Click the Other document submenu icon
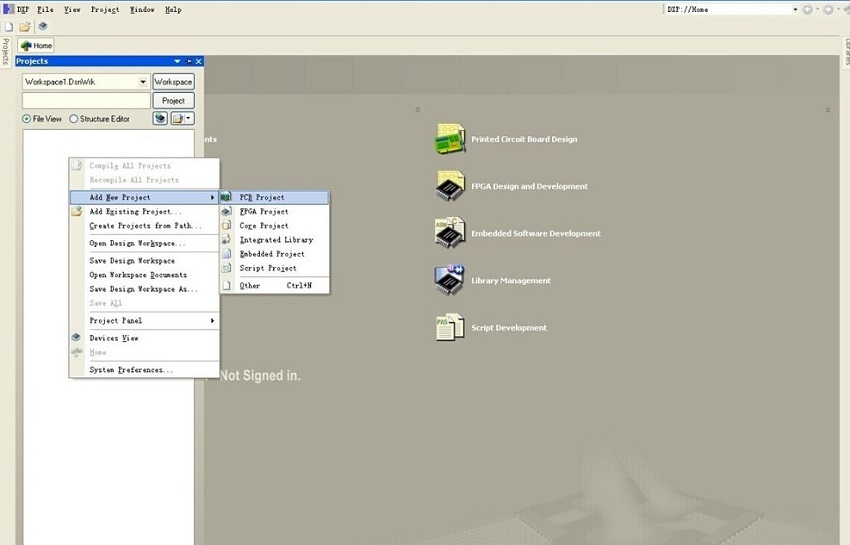 click(x=227, y=285)
